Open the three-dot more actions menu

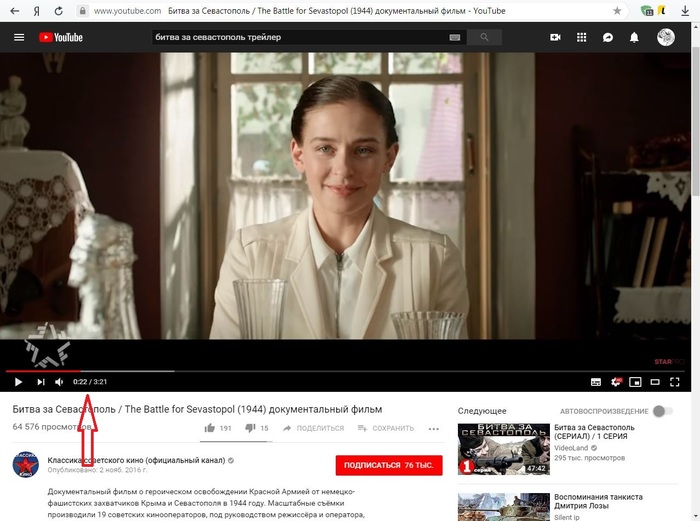[x=434, y=428]
